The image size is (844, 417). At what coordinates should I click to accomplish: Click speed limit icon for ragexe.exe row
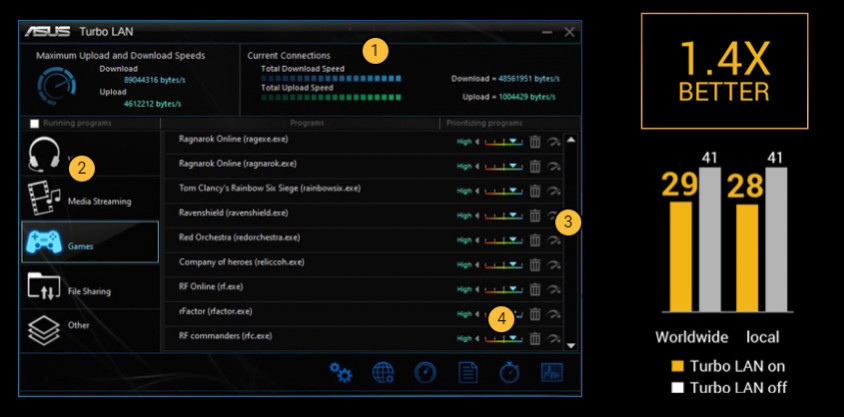click(553, 142)
